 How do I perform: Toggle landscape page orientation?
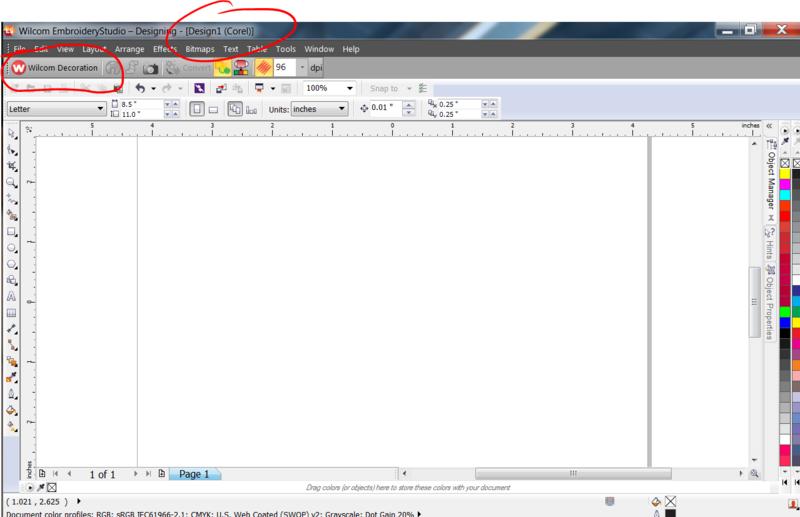[x=214, y=109]
